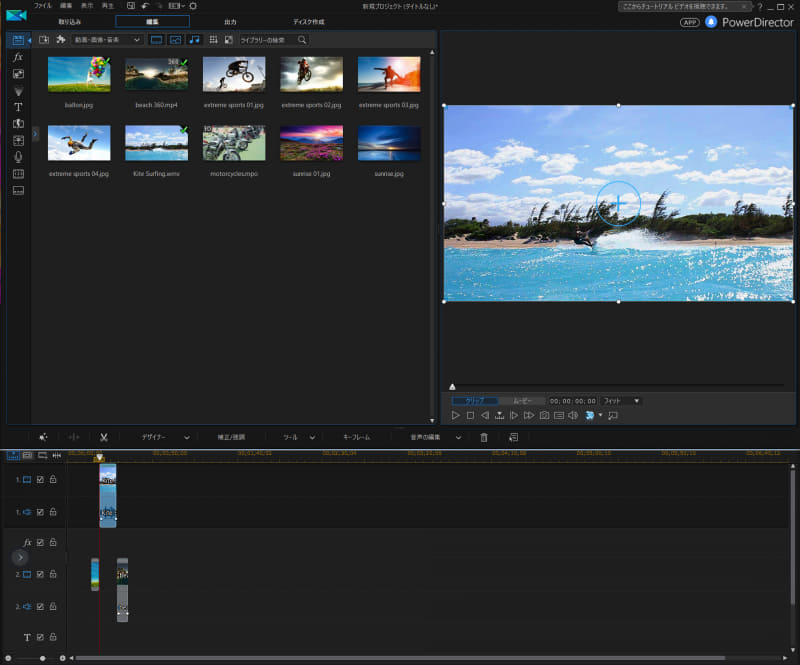Open the Voice-Over Recording Room microphone icon
The image size is (800, 665).
click(18, 157)
